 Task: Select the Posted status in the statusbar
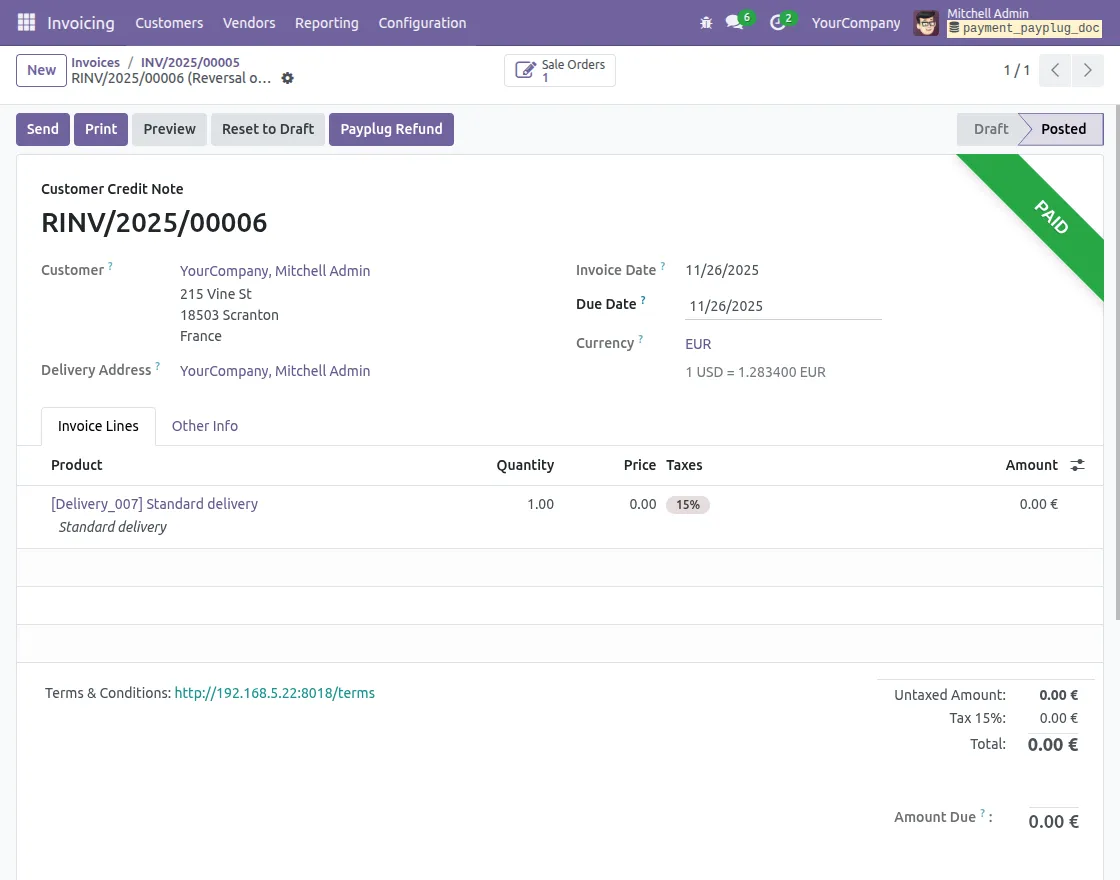pos(1062,129)
